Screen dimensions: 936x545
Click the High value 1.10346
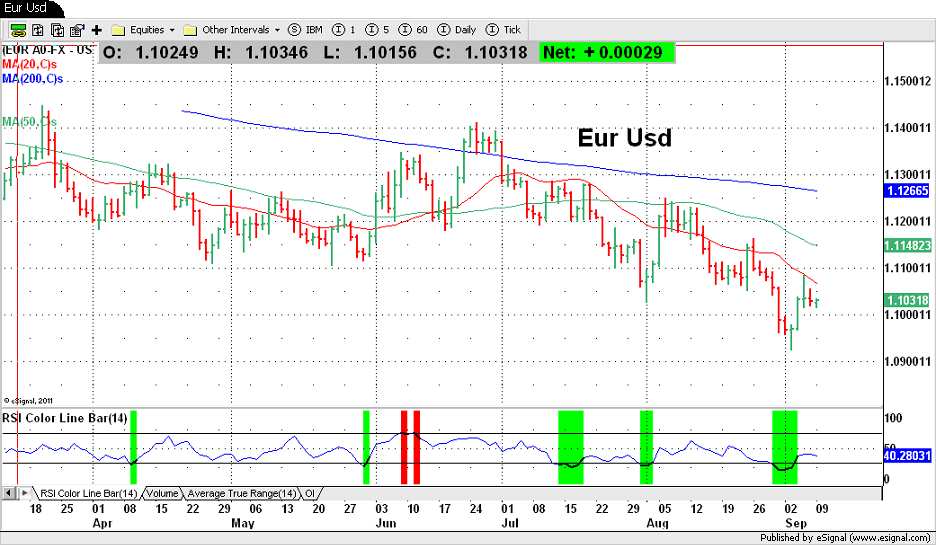coord(276,53)
